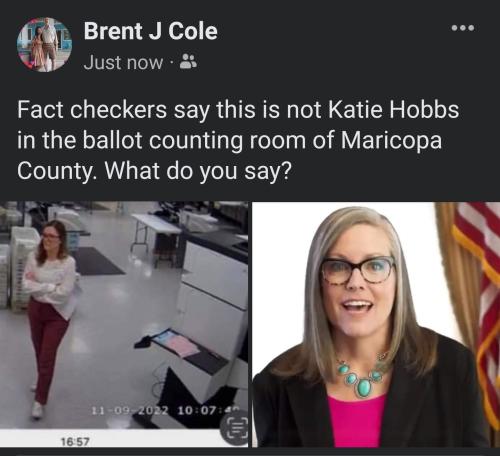Click the 16:57 time label below left photo

[75, 442]
